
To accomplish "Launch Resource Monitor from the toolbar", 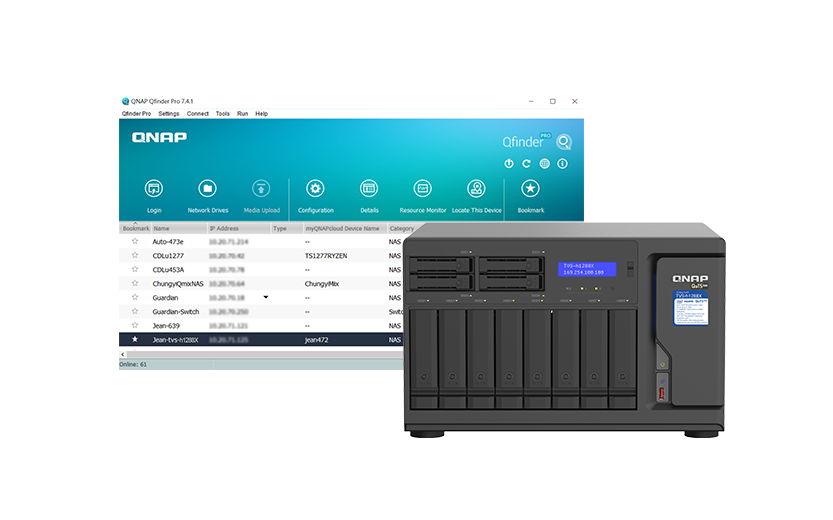I will (423, 189).
